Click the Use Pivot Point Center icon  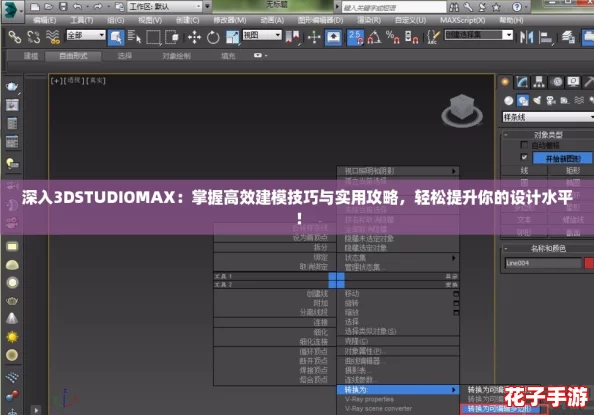click(293, 37)
